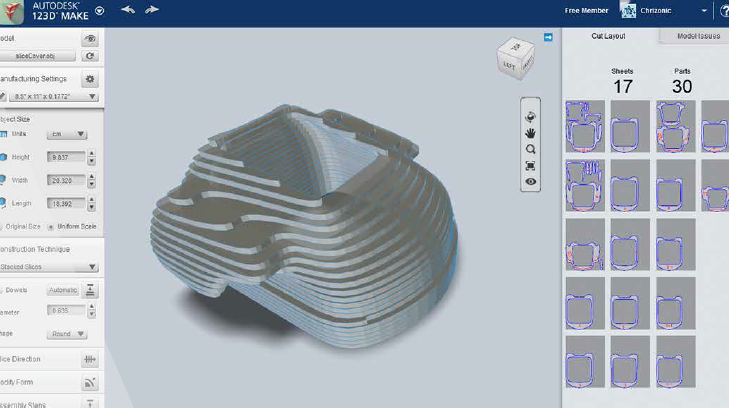Click the undo arrow in top bar

pos(128,10)
